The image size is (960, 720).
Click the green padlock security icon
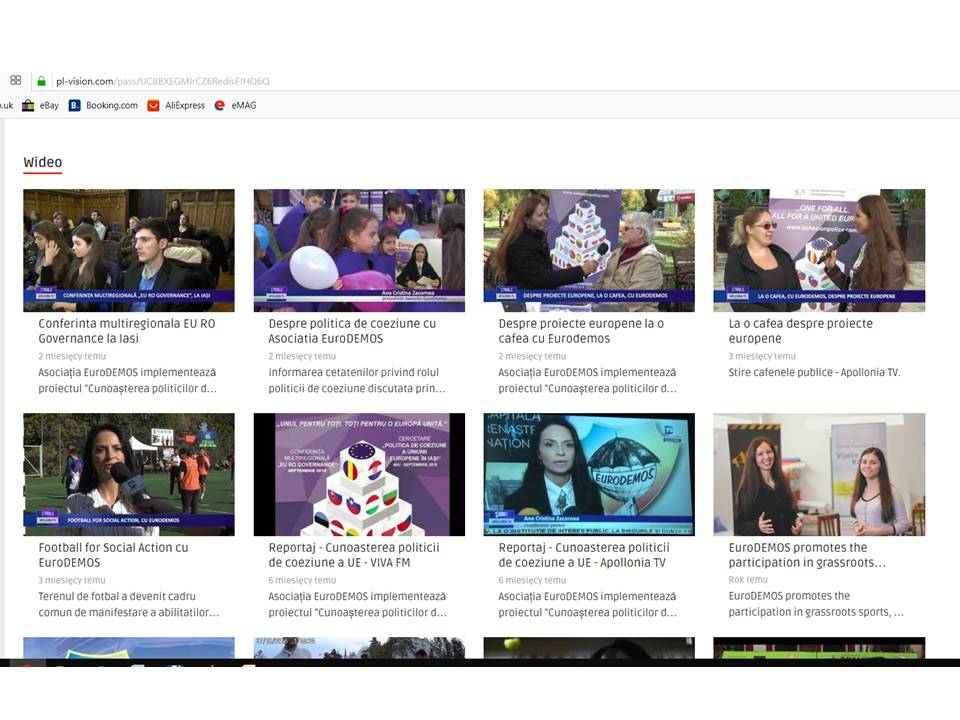[x=42, y=81]
